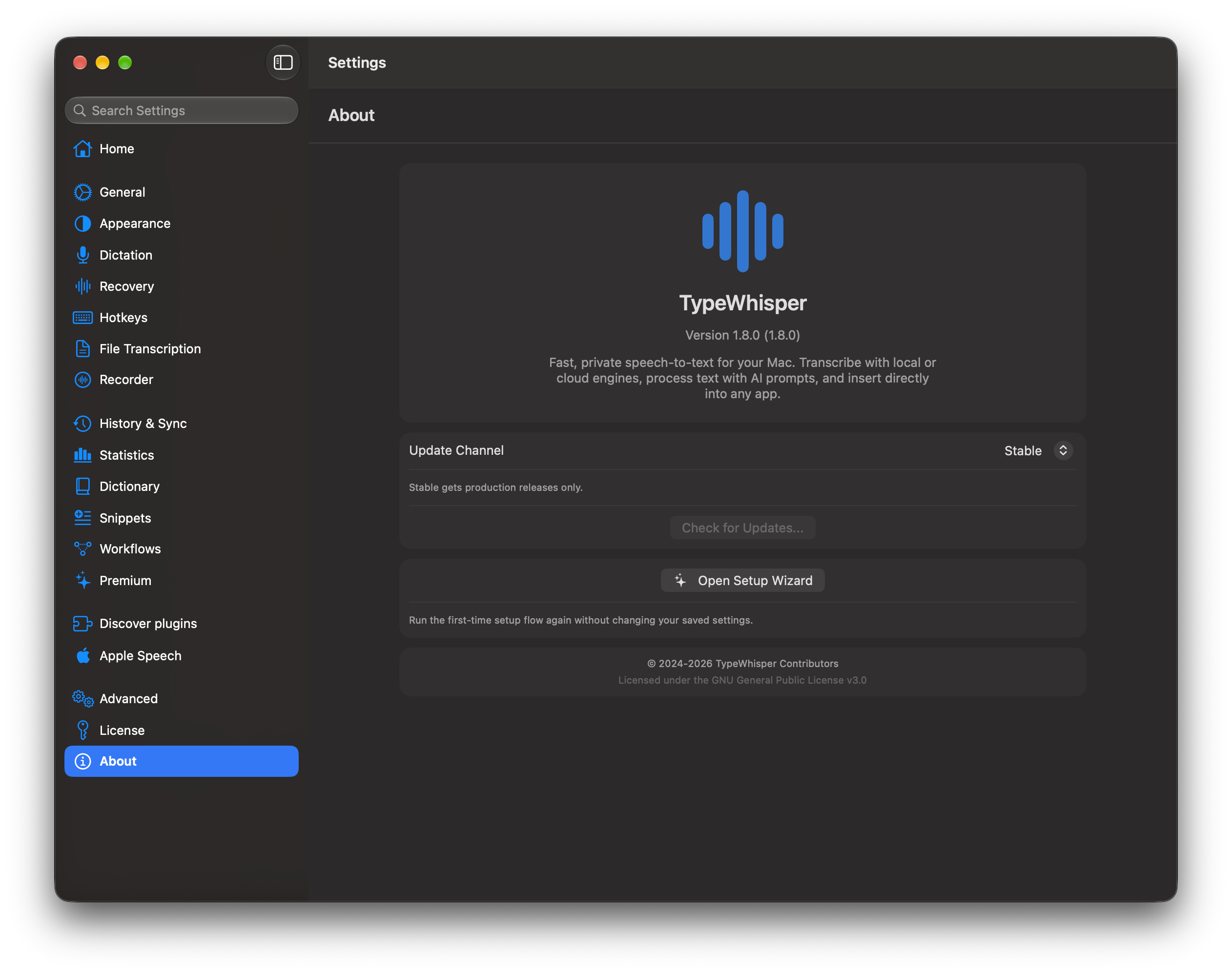
Task: Open Hotkeys via keyboard icon
Action: click(82, 318)
